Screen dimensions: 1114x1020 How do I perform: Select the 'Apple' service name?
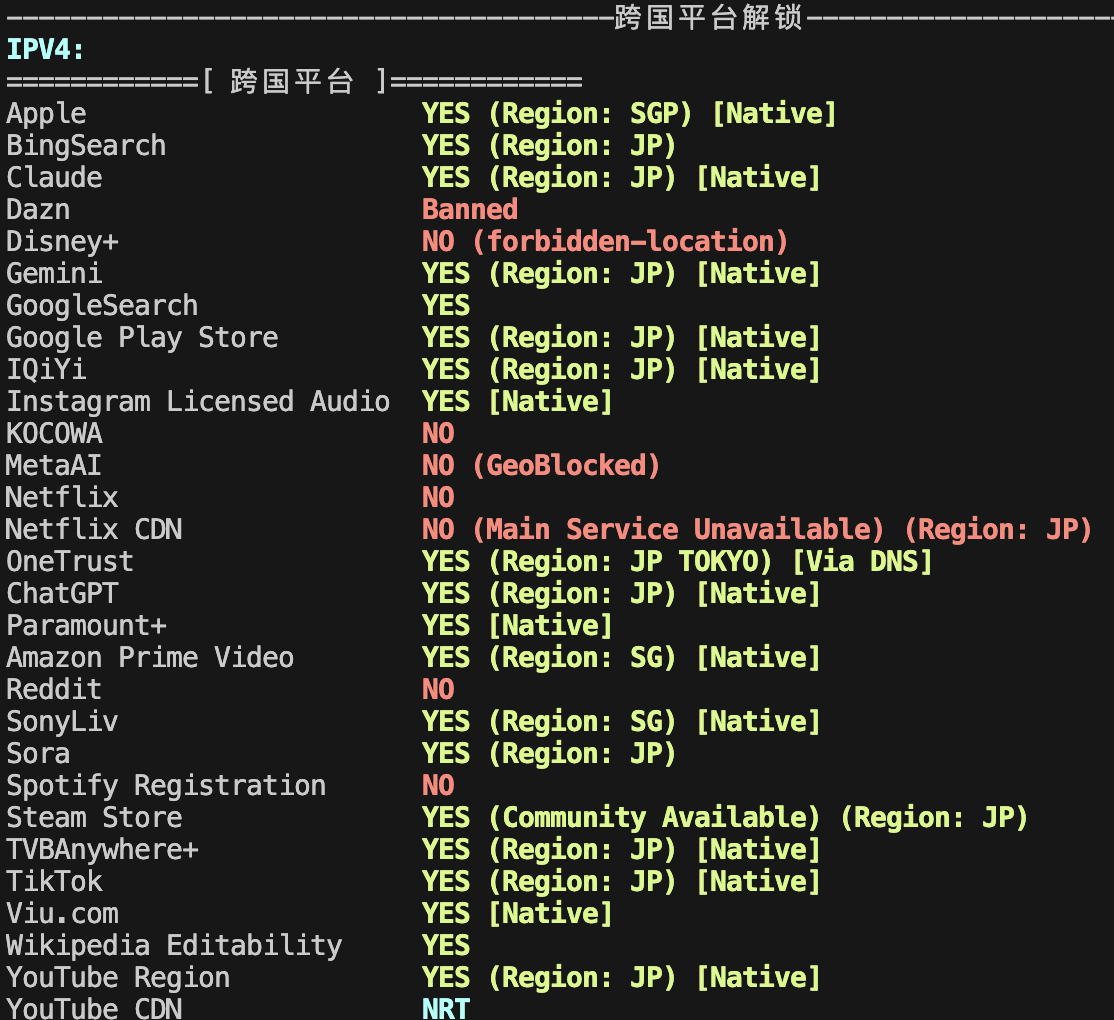(x=46, y=114)
